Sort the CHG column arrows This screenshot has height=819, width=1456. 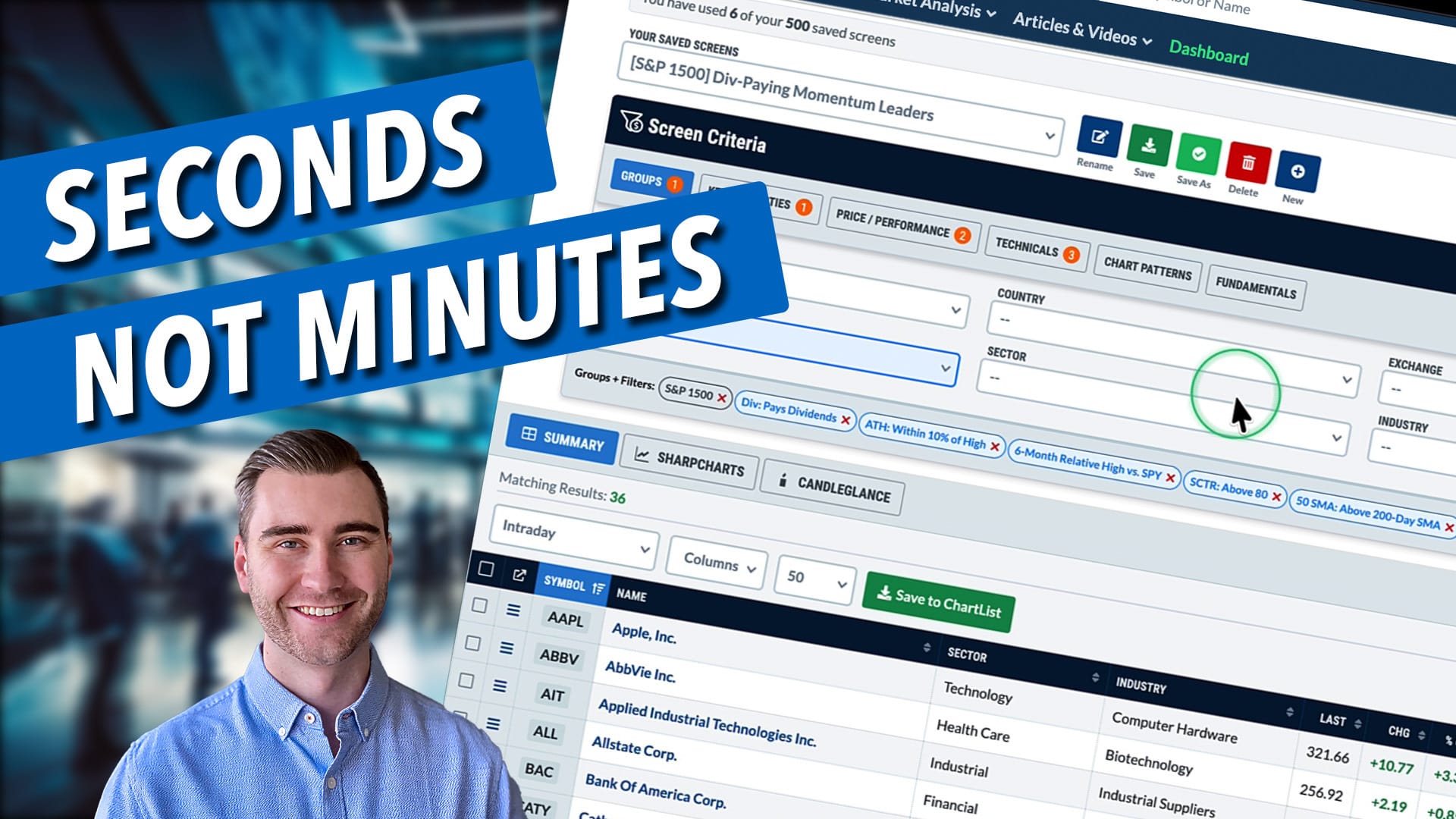(1422, 736)
